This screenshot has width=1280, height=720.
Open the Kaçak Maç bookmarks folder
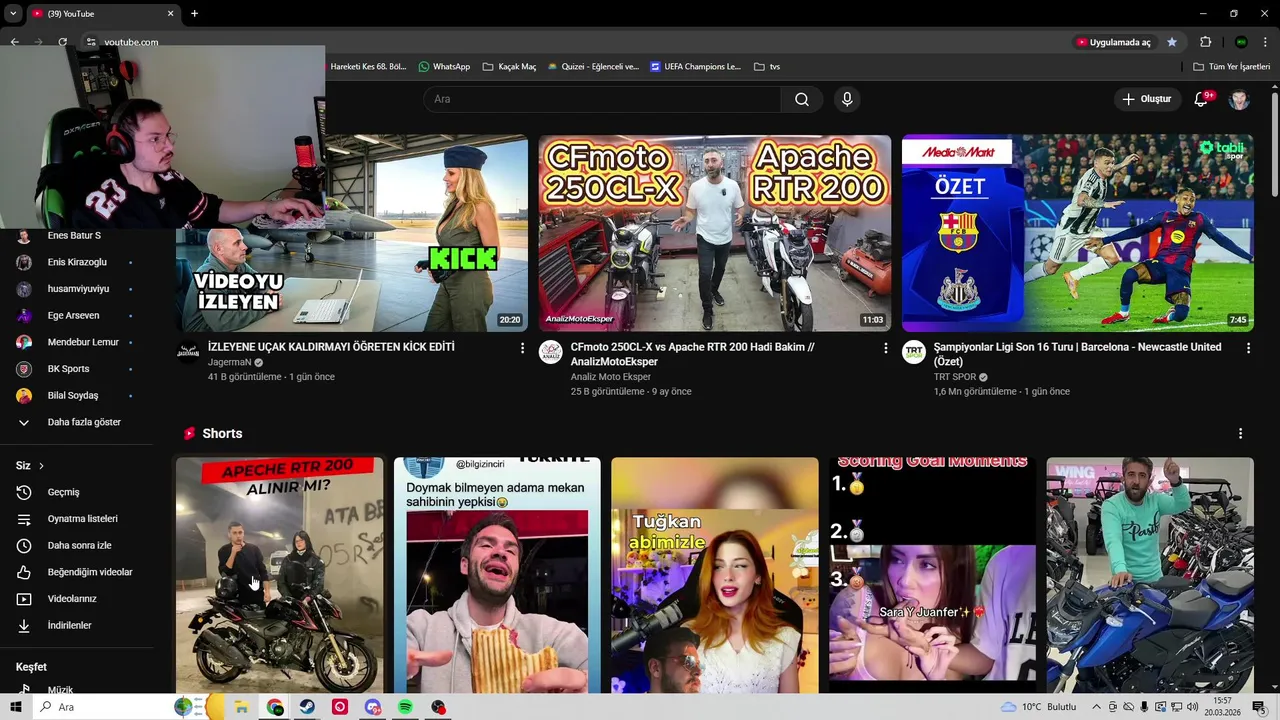tap(509, 66)
